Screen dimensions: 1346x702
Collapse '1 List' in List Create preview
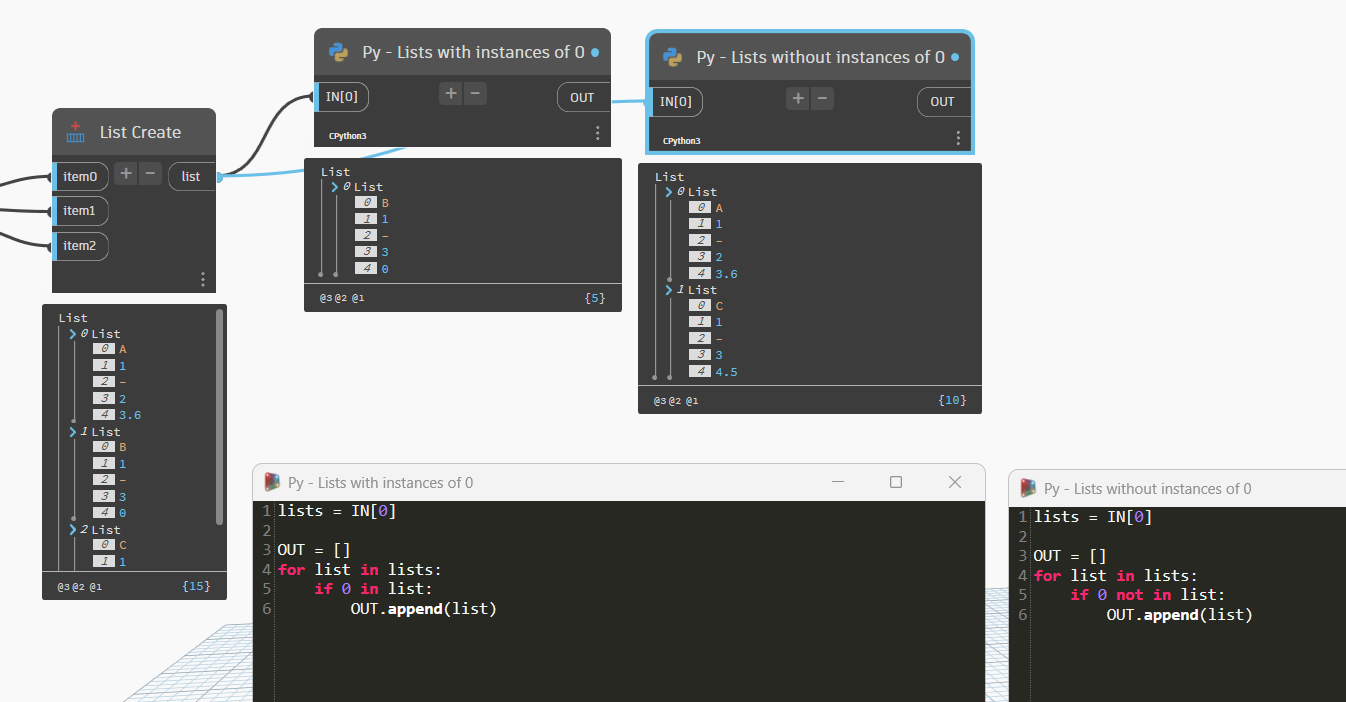73,432
